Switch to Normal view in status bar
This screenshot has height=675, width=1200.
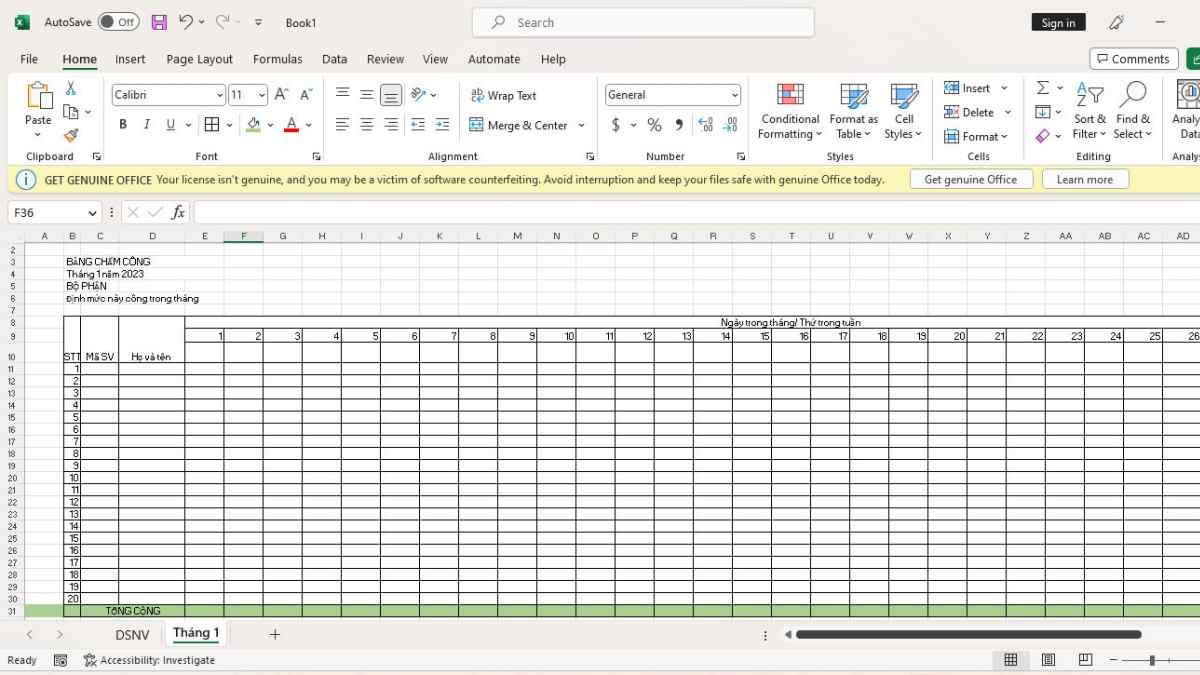point(1011,660)
